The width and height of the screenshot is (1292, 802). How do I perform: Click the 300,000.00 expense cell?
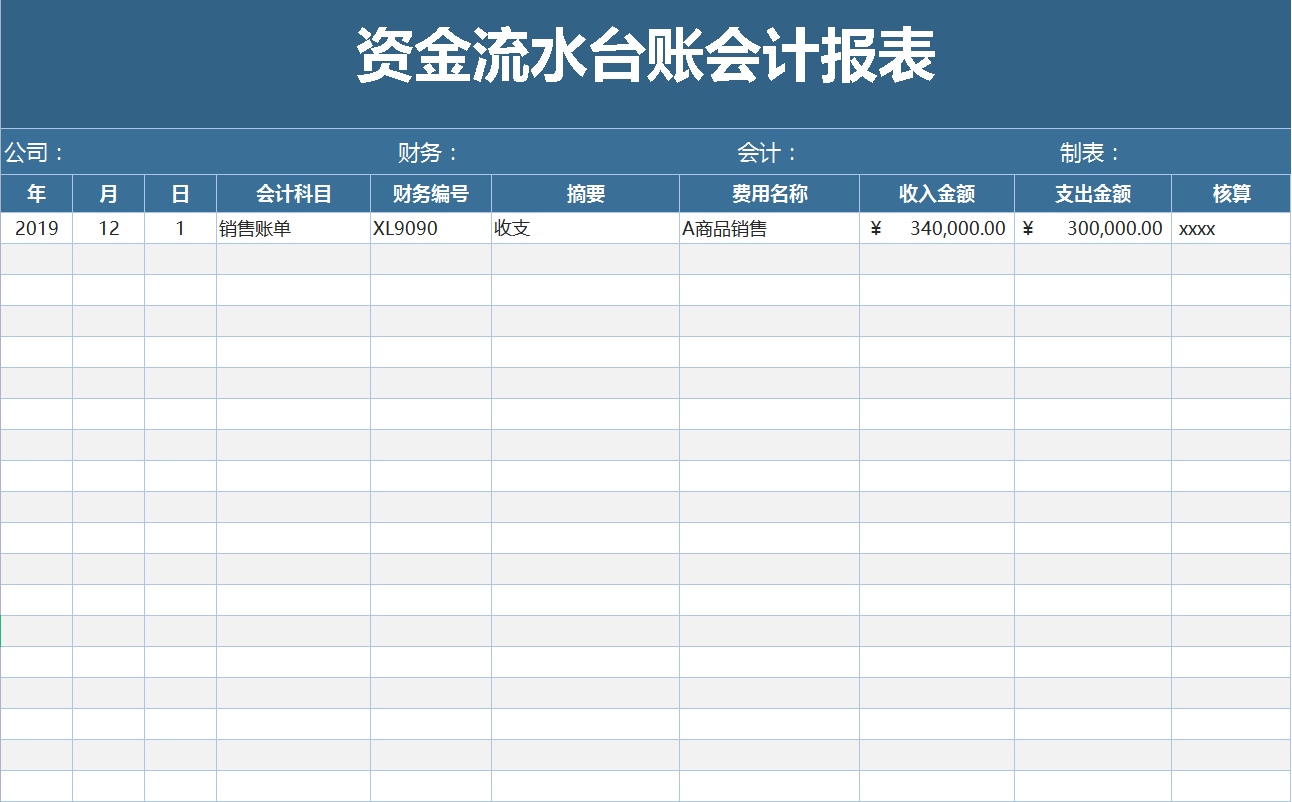1093,228
